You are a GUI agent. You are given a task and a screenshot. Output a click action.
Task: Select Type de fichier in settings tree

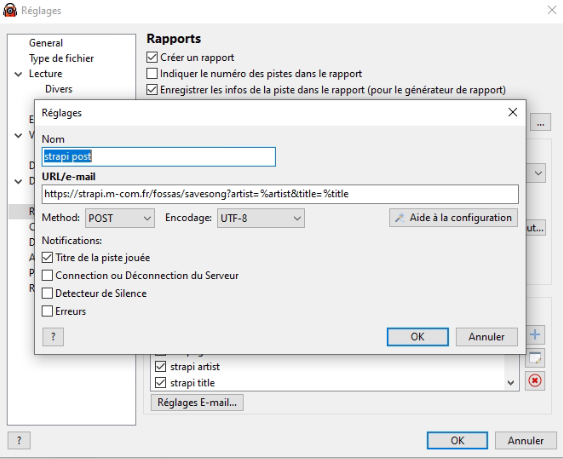[61, 58]
